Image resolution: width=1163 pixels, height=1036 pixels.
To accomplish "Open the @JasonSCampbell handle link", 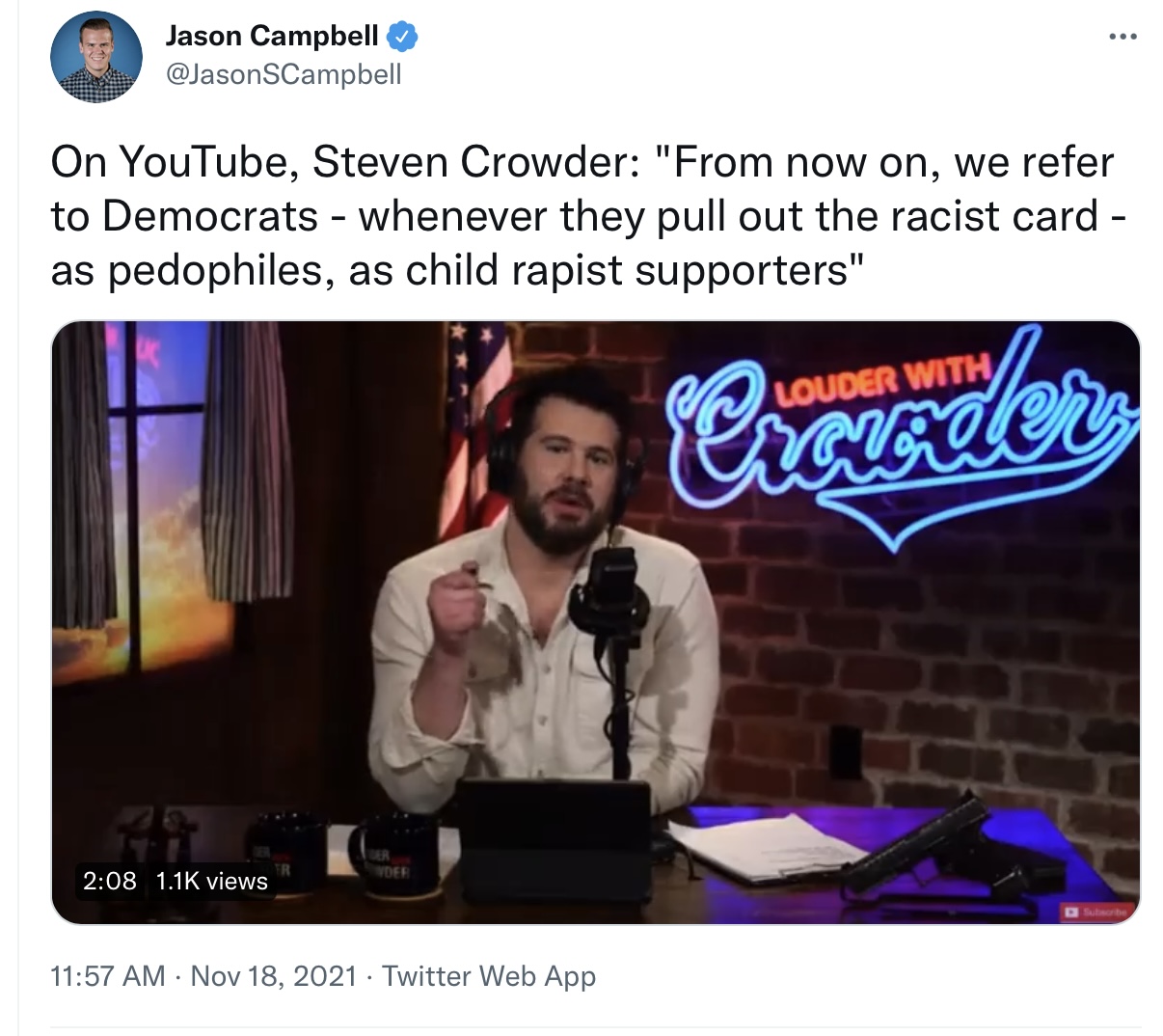I will [284, 74].
